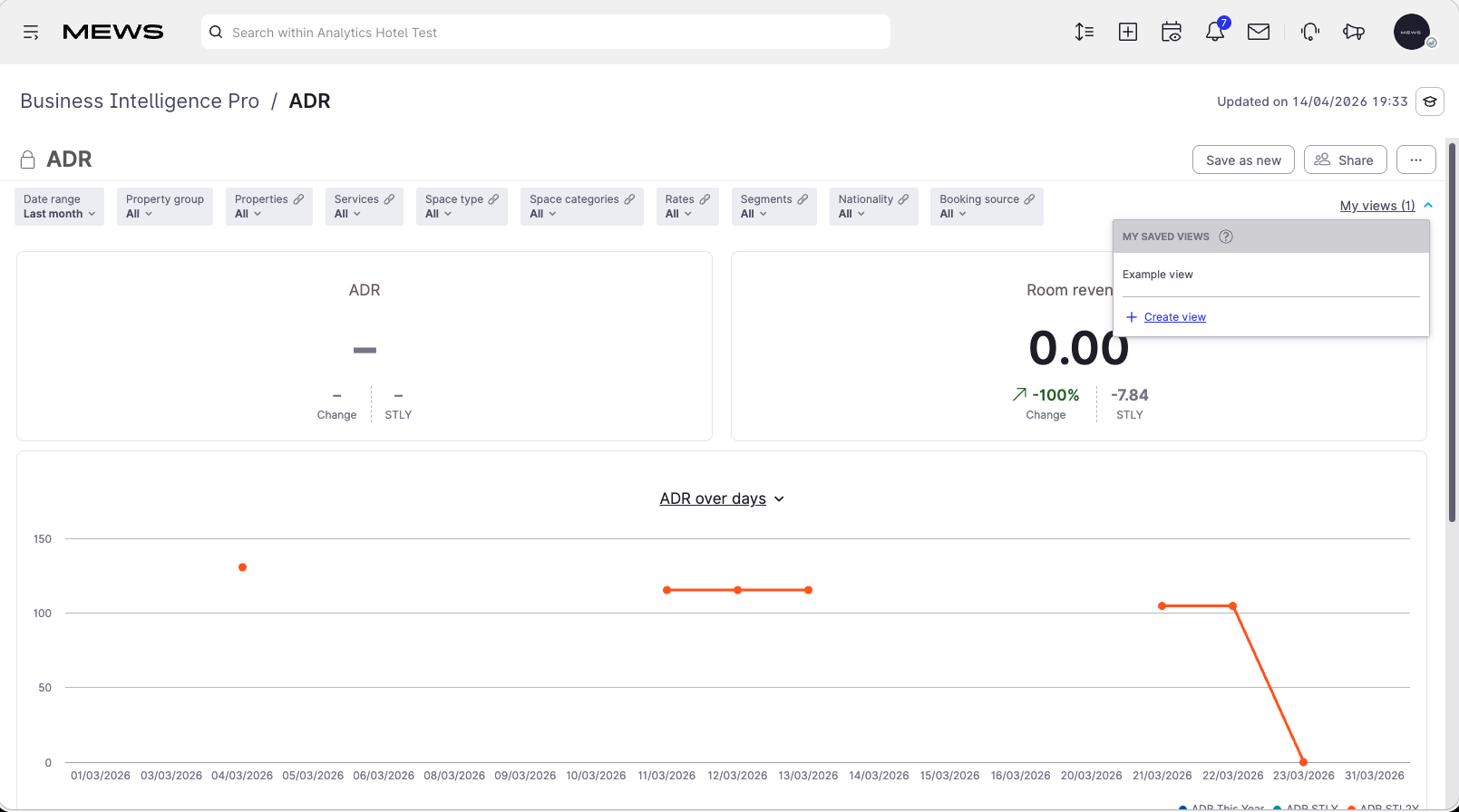Click the plus icon beside Create view
Screen dimensions: 1459x812
pos(1131,317)
